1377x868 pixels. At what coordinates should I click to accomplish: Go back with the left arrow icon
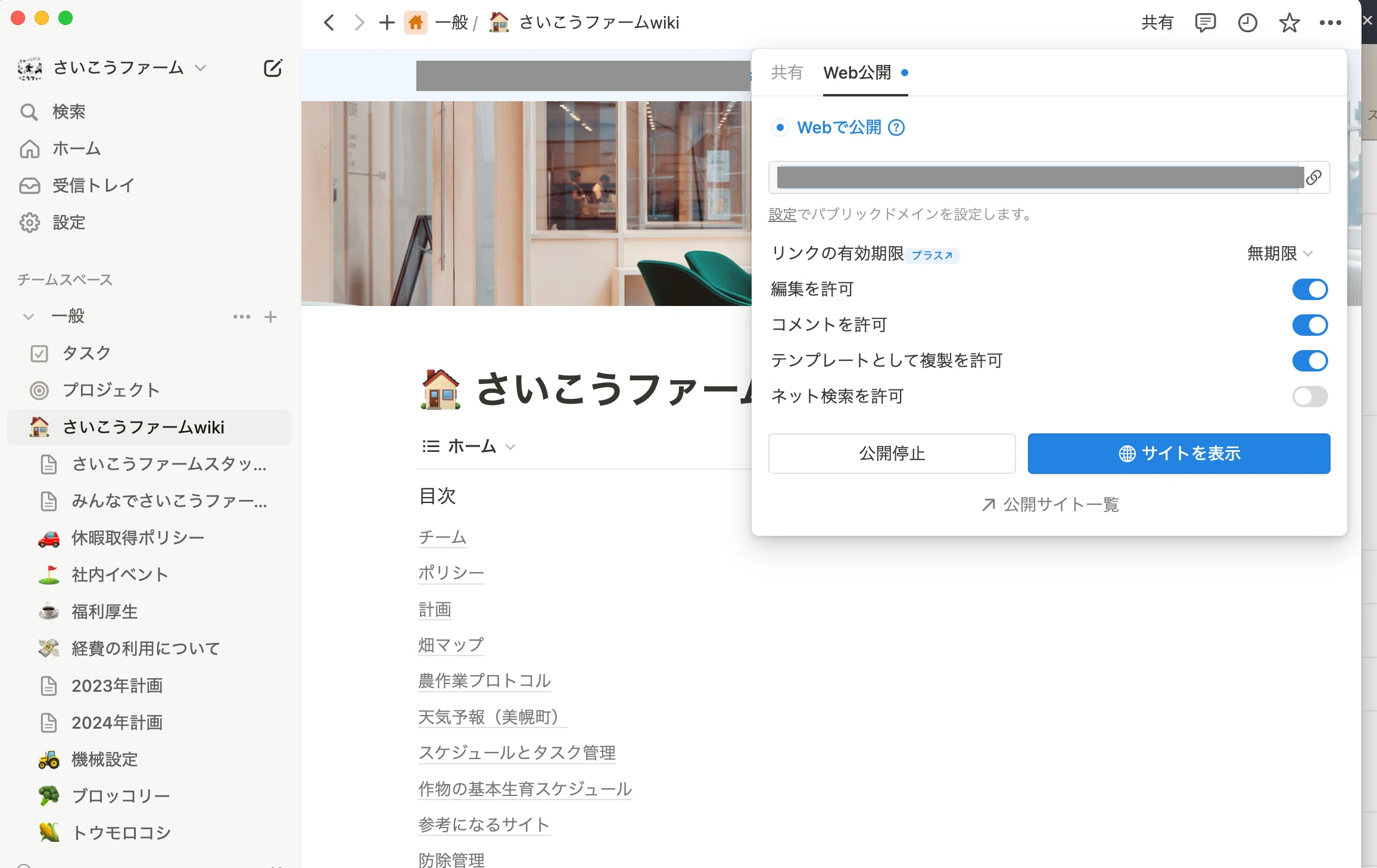click(x=329, y=23)
